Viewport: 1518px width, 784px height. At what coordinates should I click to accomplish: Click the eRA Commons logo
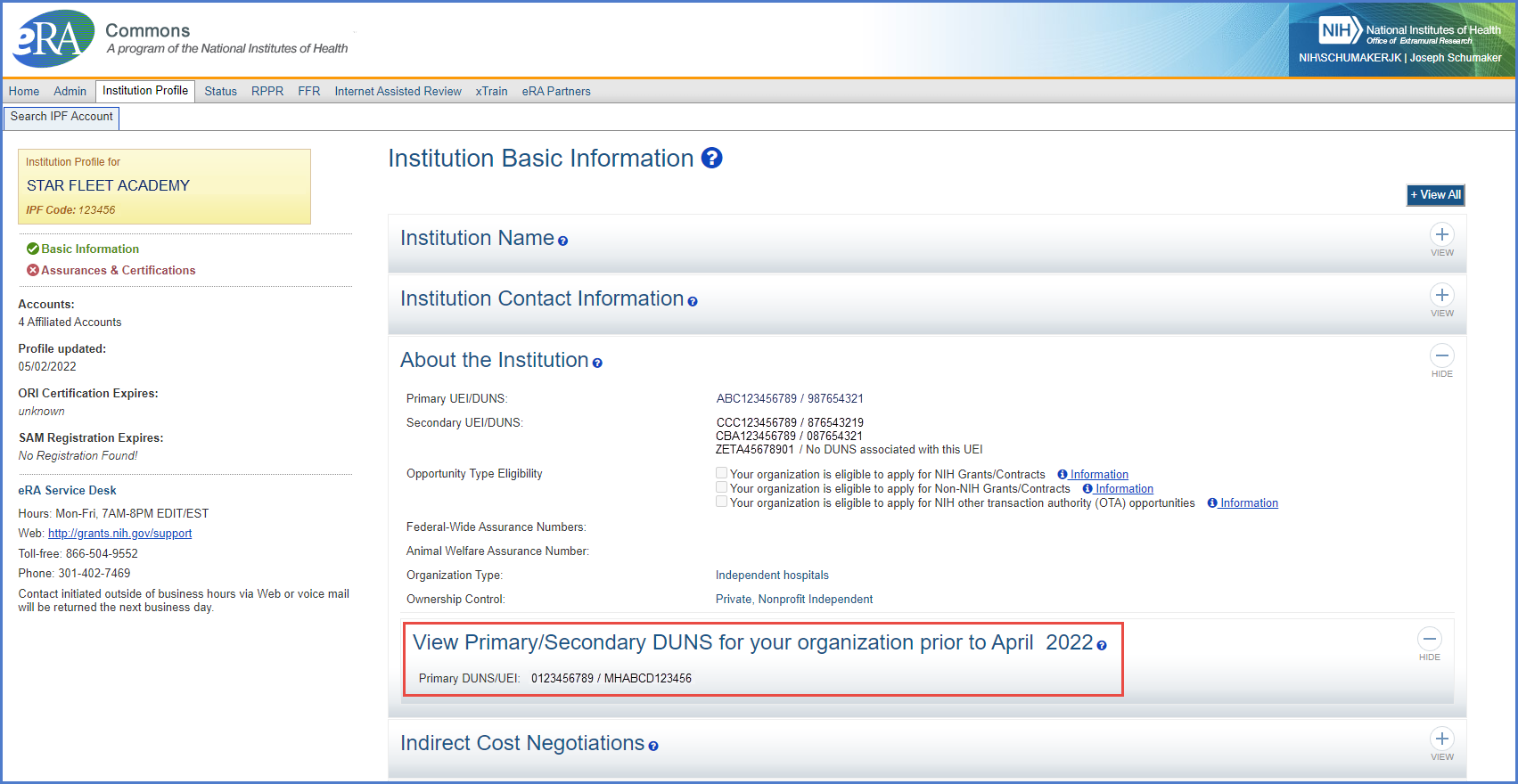(53, 39)
